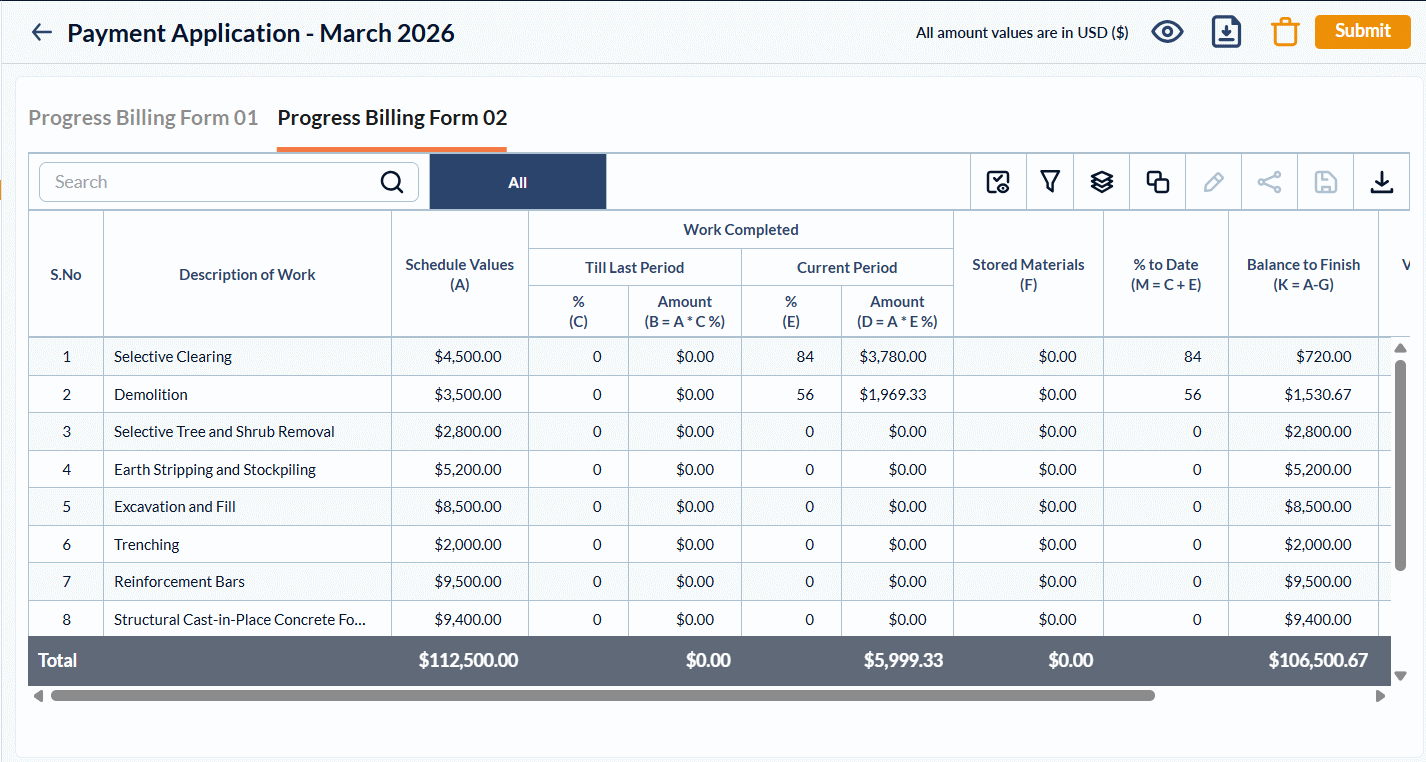Click inside the Search field

(x=210, y=182)
